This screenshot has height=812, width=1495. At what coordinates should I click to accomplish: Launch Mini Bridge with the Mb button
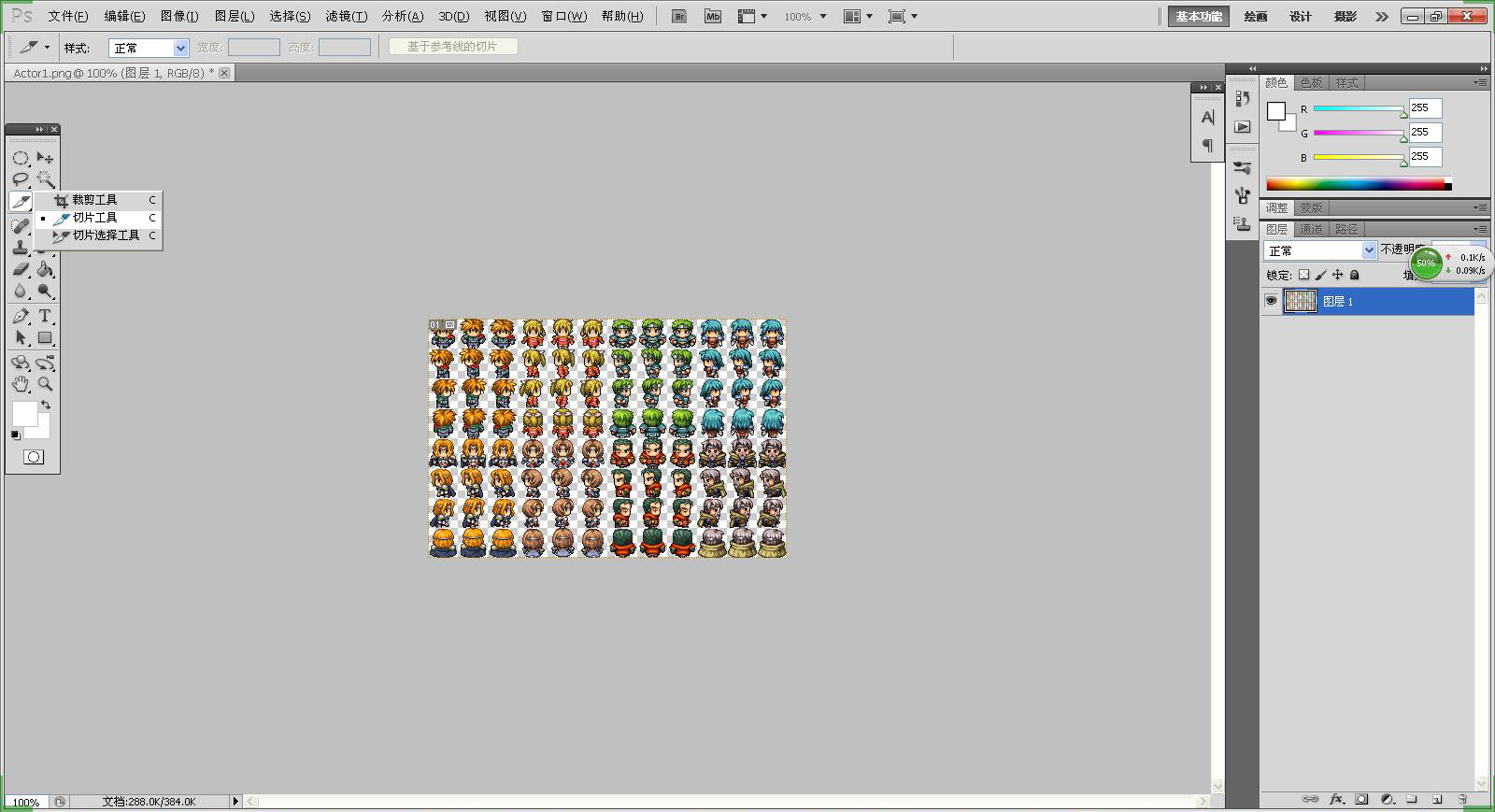[713, 16]
